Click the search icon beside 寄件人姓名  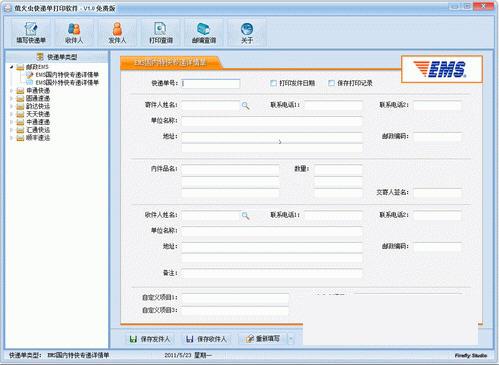click(245, 106)
